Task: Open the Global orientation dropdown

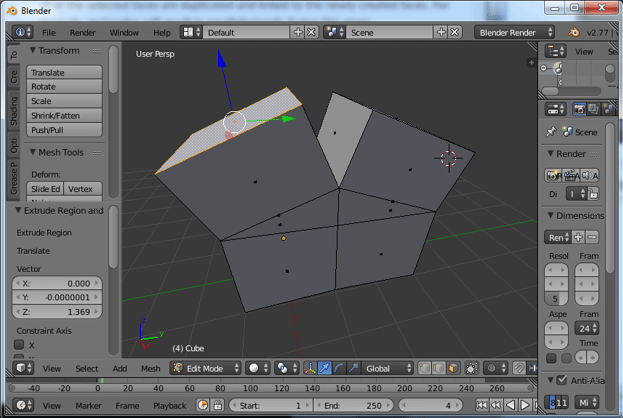Action: [389, 368]
